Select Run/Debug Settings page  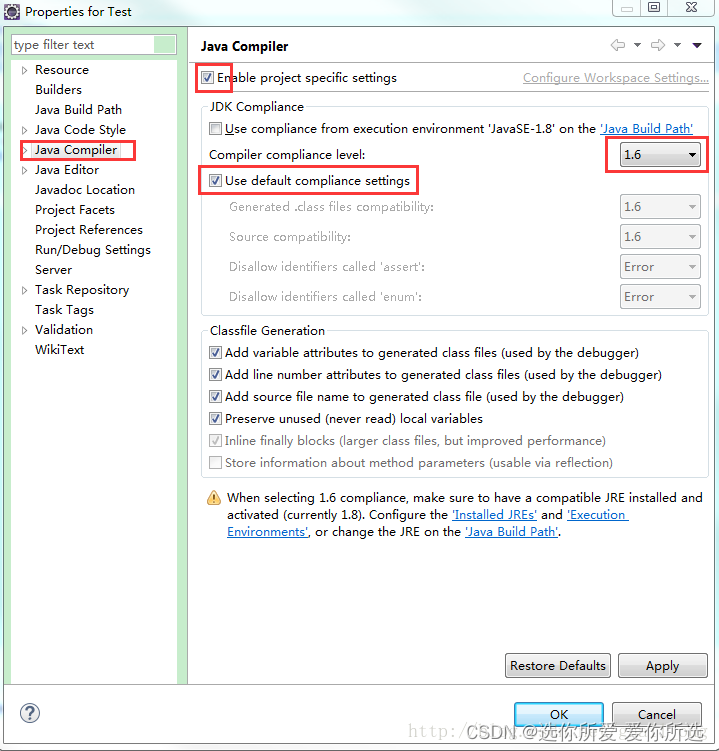[93, 250]
